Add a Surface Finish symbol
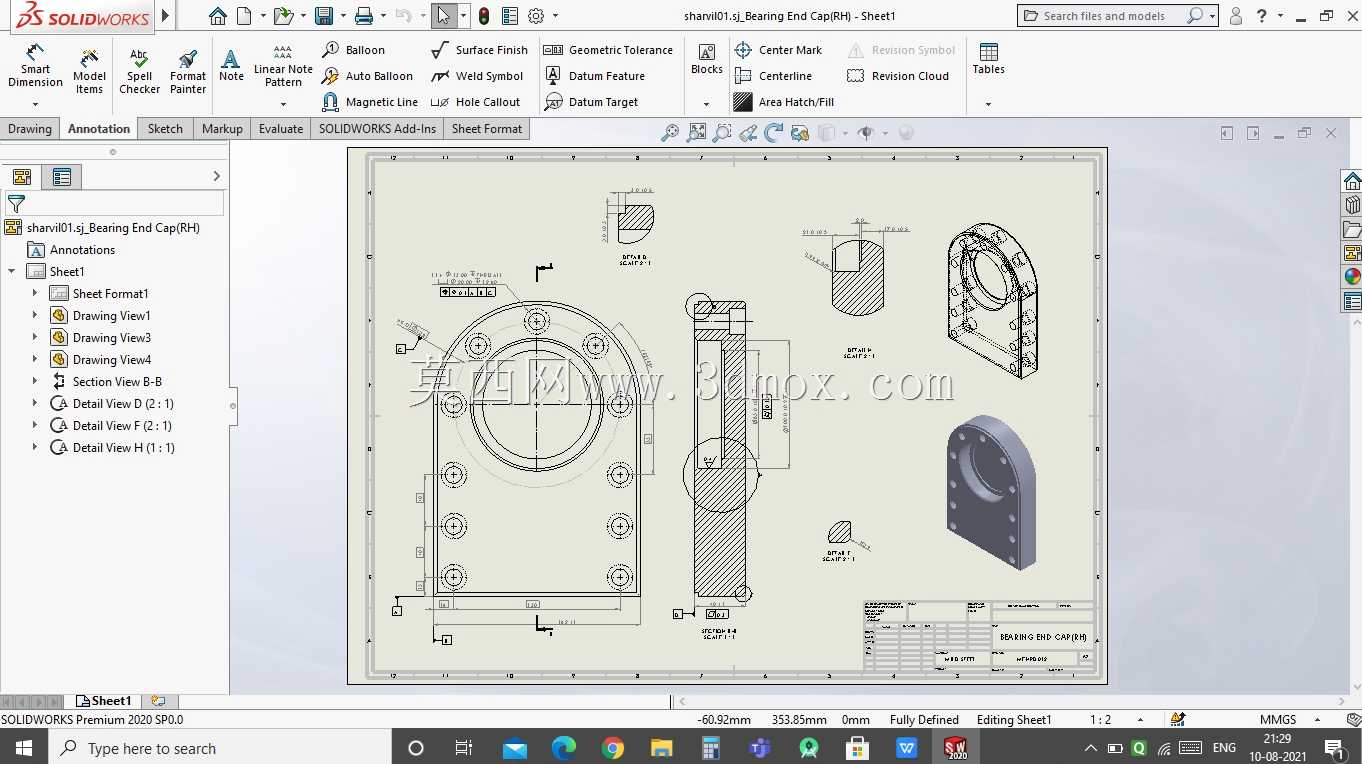The height and width of the screenshot is (764, 1362). 479,50
